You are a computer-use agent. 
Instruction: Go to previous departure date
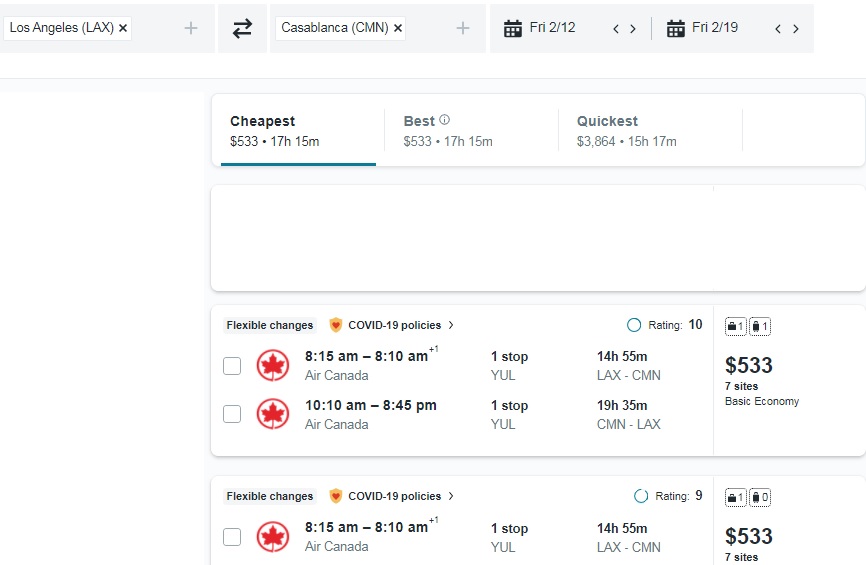pyautogui.click(x=616, y=29)
